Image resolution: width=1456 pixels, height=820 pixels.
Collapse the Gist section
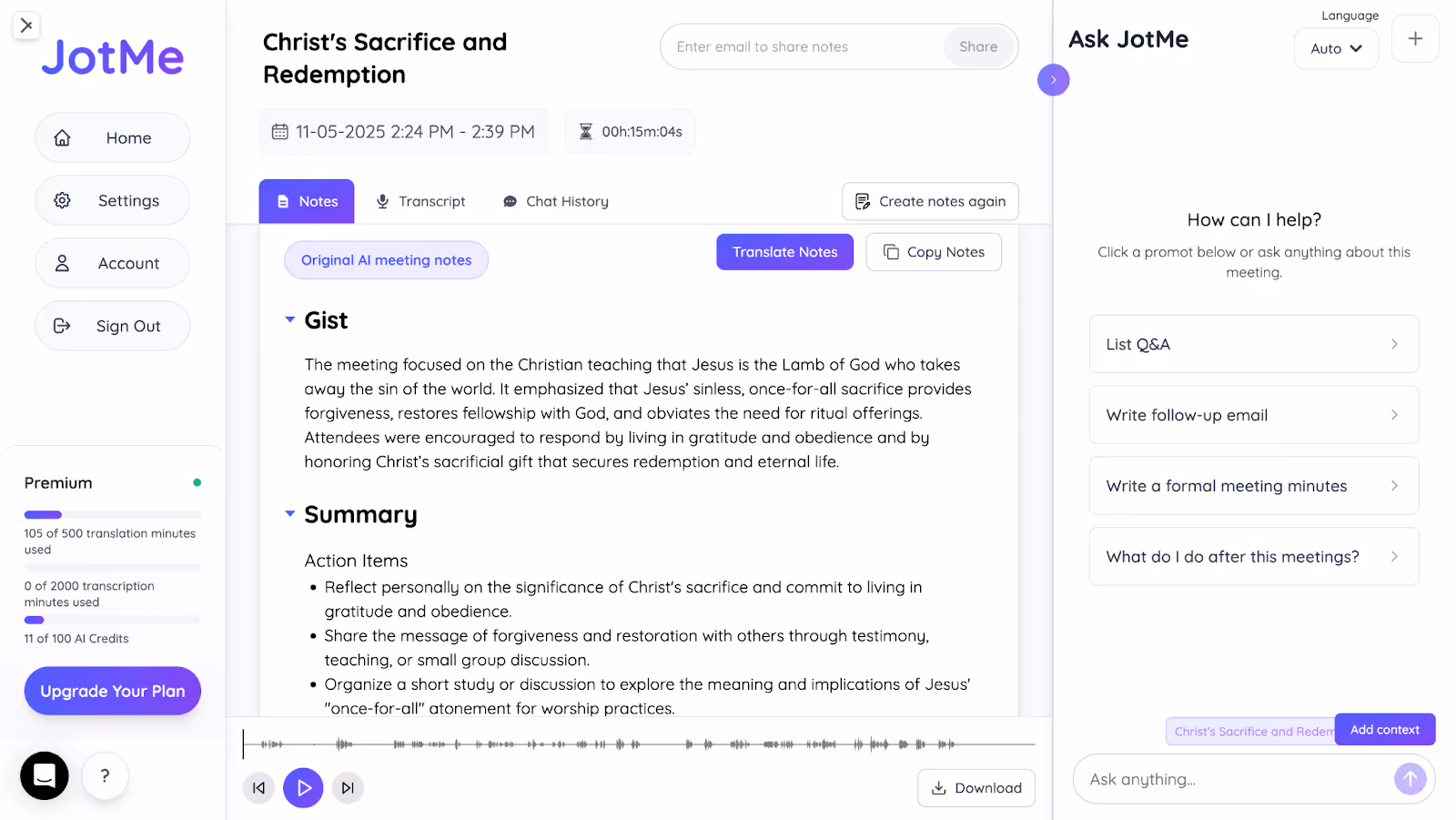tap(289, 319)
